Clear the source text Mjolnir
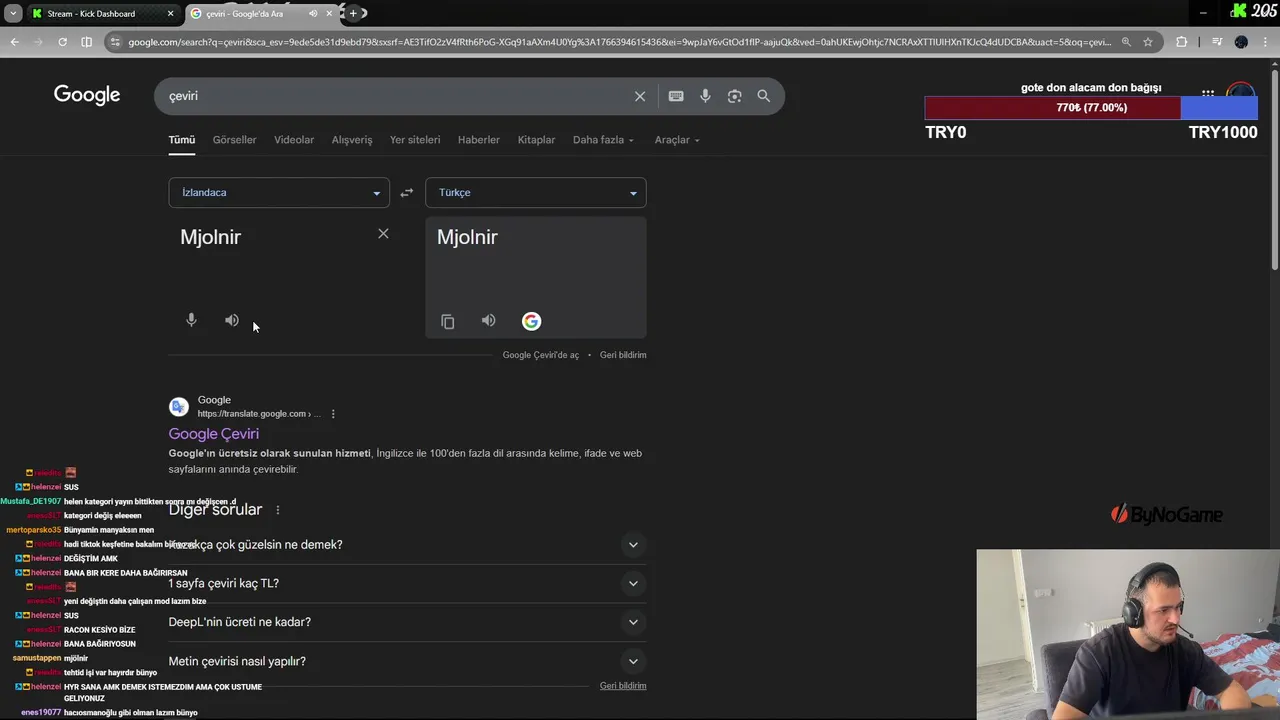The image size is (1280, 720). tap(383, 234)
